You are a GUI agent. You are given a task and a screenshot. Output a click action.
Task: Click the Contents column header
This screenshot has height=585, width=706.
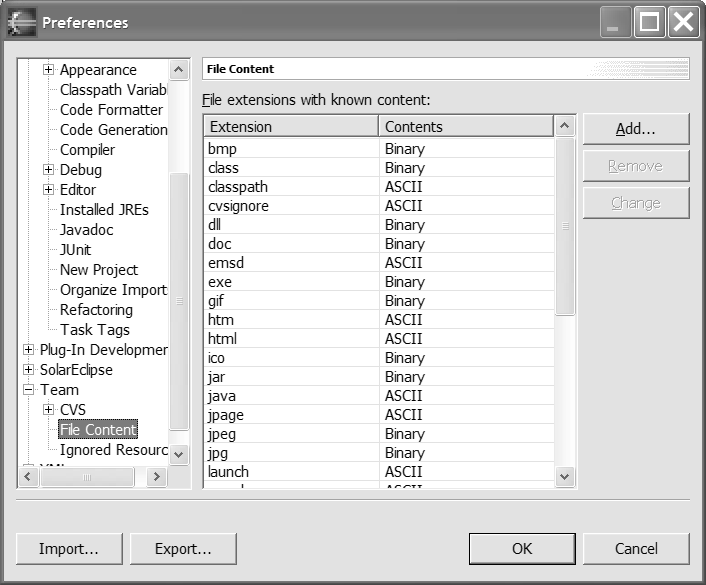pos(465,127)
